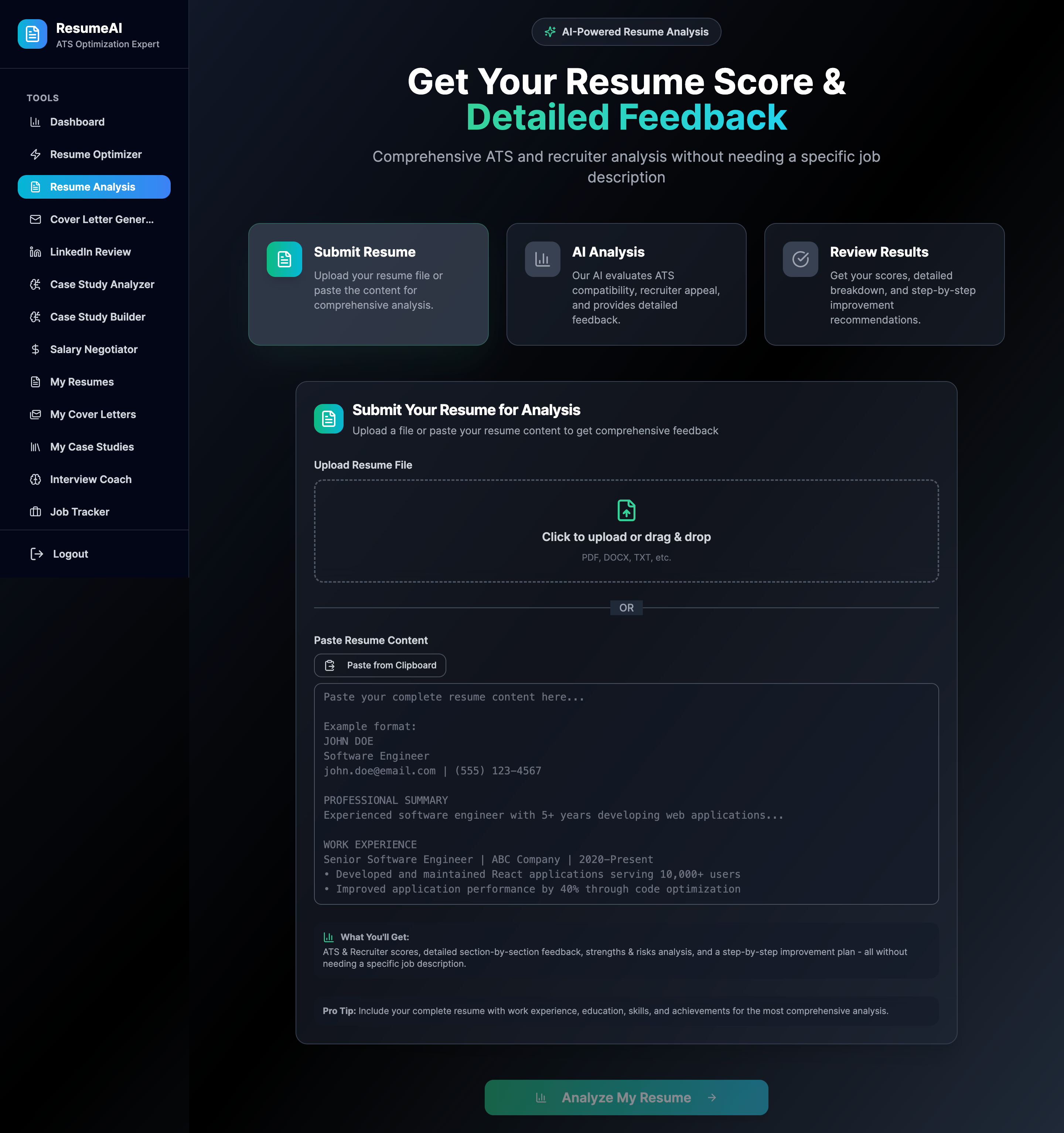The height and width of the screenshot is (1133, 1064).
Task: Click inside the resume content text area
Action: (x=626, y=798)
